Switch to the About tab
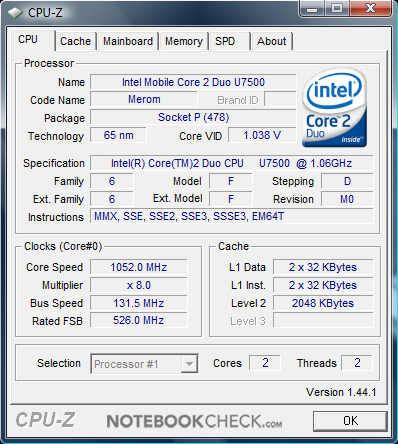 (x=271, y=41)
